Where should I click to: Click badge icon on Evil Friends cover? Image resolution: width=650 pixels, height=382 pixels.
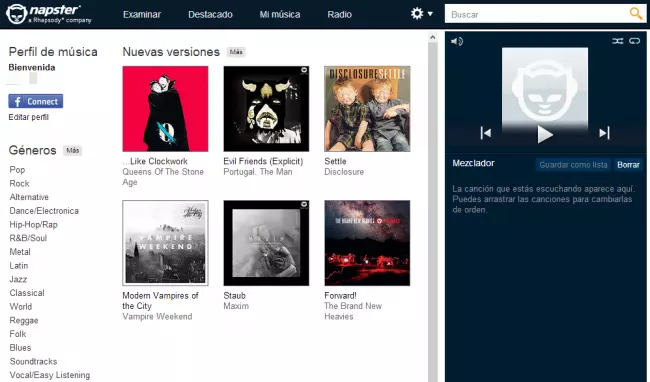click(304, 70)
